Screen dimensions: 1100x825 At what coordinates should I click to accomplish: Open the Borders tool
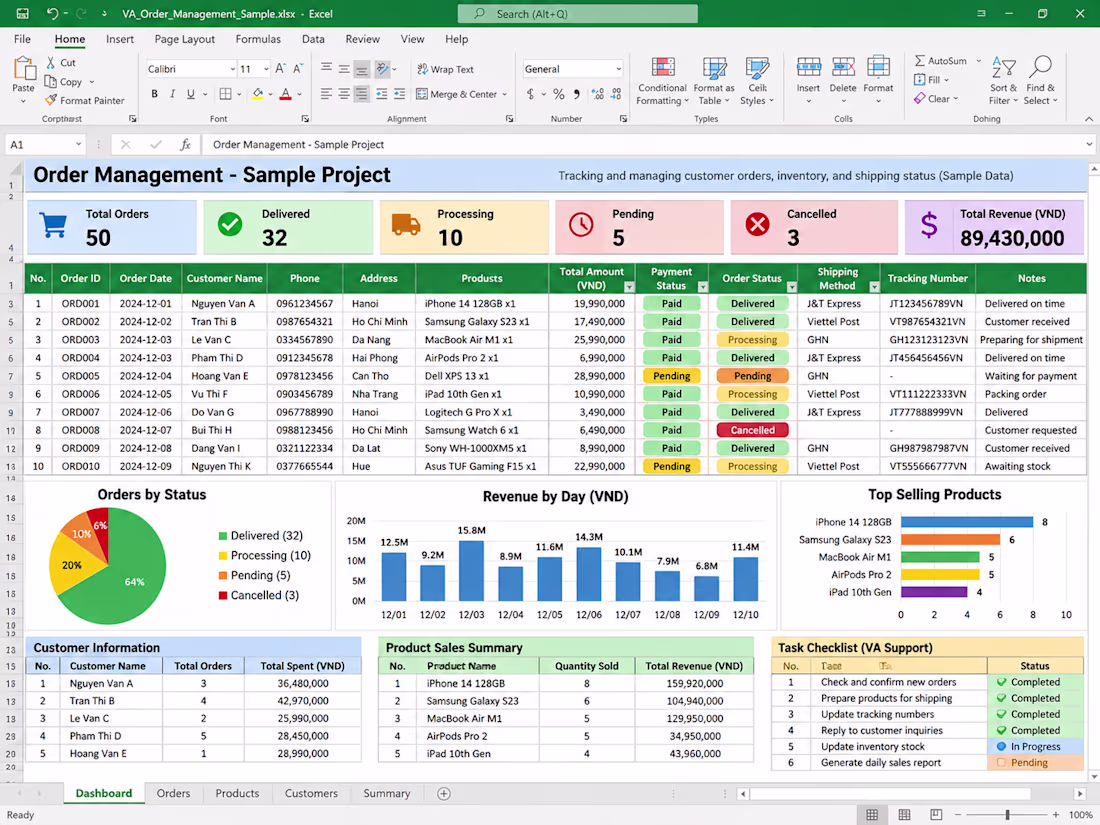click(x=225, y=94)
